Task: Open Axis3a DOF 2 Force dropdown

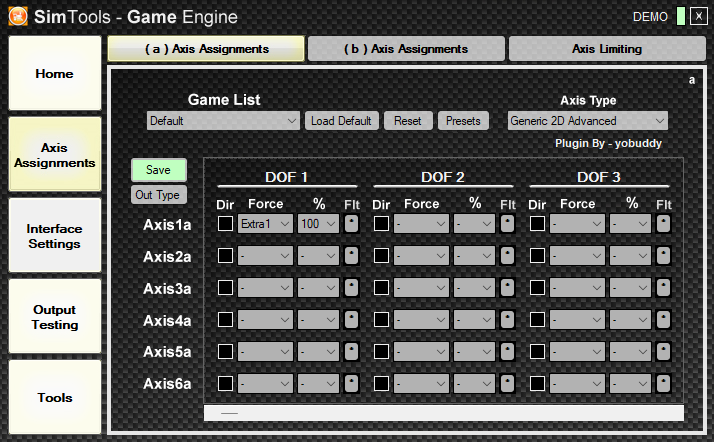Action: click(421, 288)
